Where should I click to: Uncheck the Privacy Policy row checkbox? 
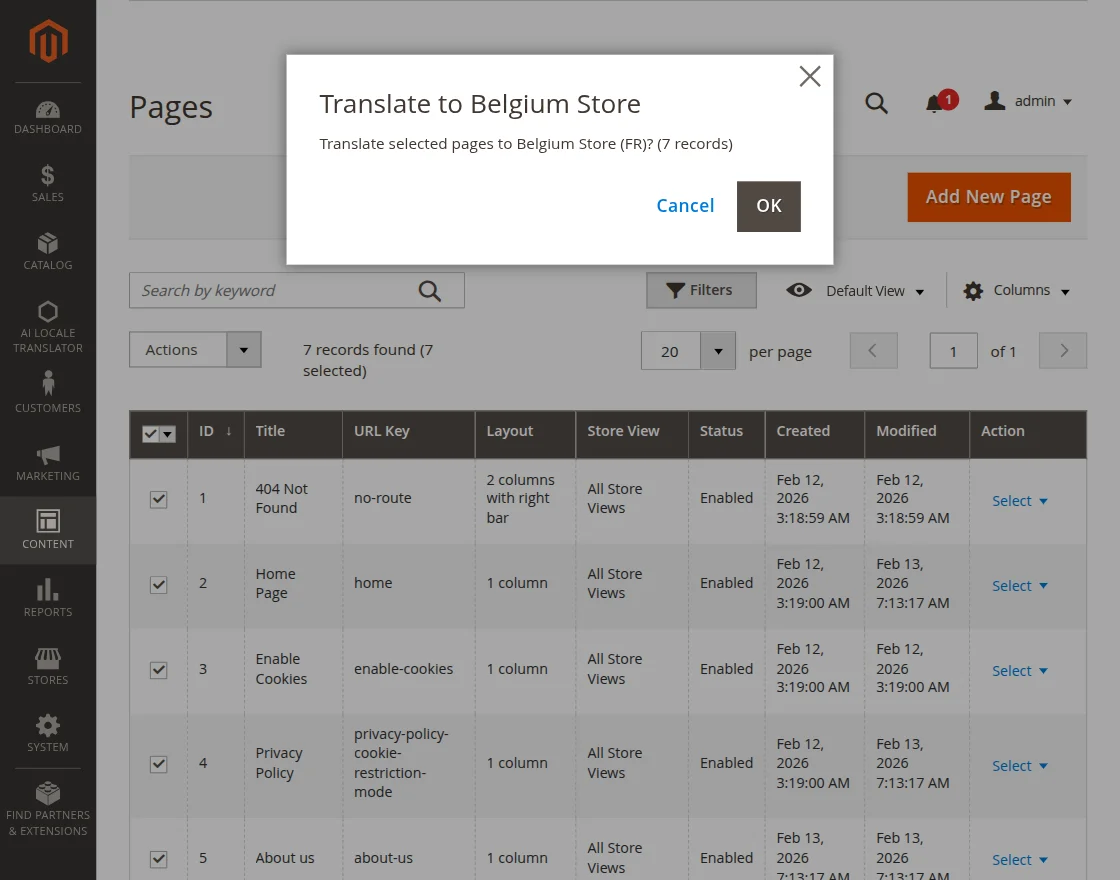[x=159, y=764]
